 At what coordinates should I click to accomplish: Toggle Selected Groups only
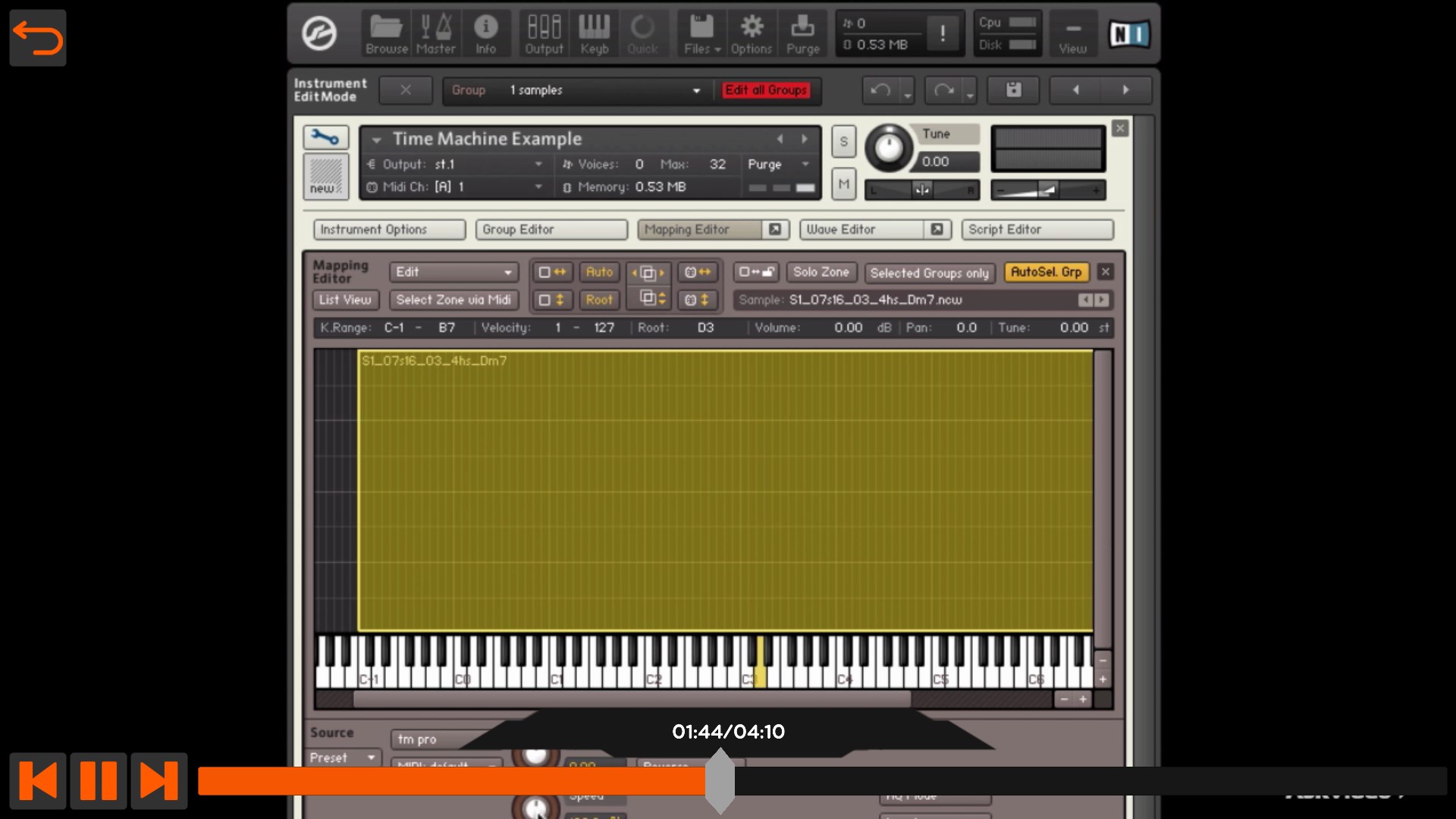point(930,273)
